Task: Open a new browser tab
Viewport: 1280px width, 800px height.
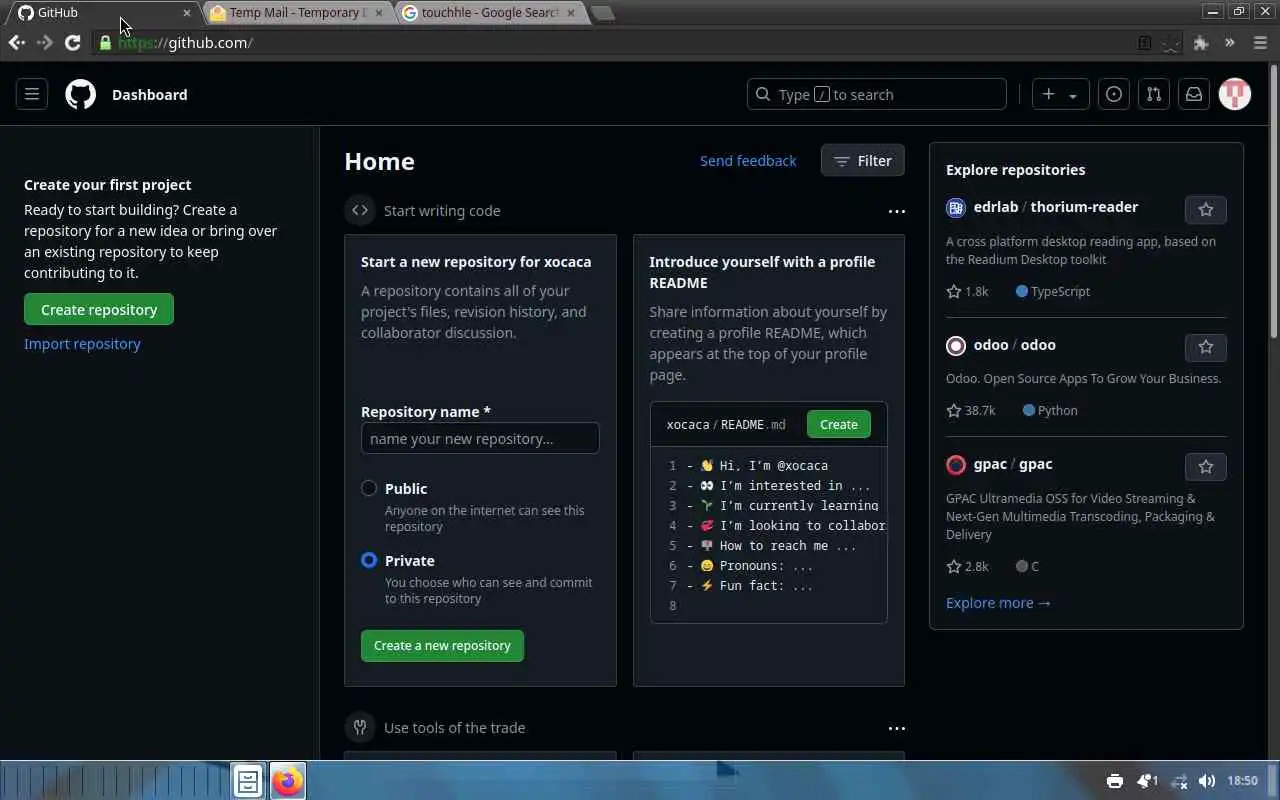Action: [x=602, y=13]
